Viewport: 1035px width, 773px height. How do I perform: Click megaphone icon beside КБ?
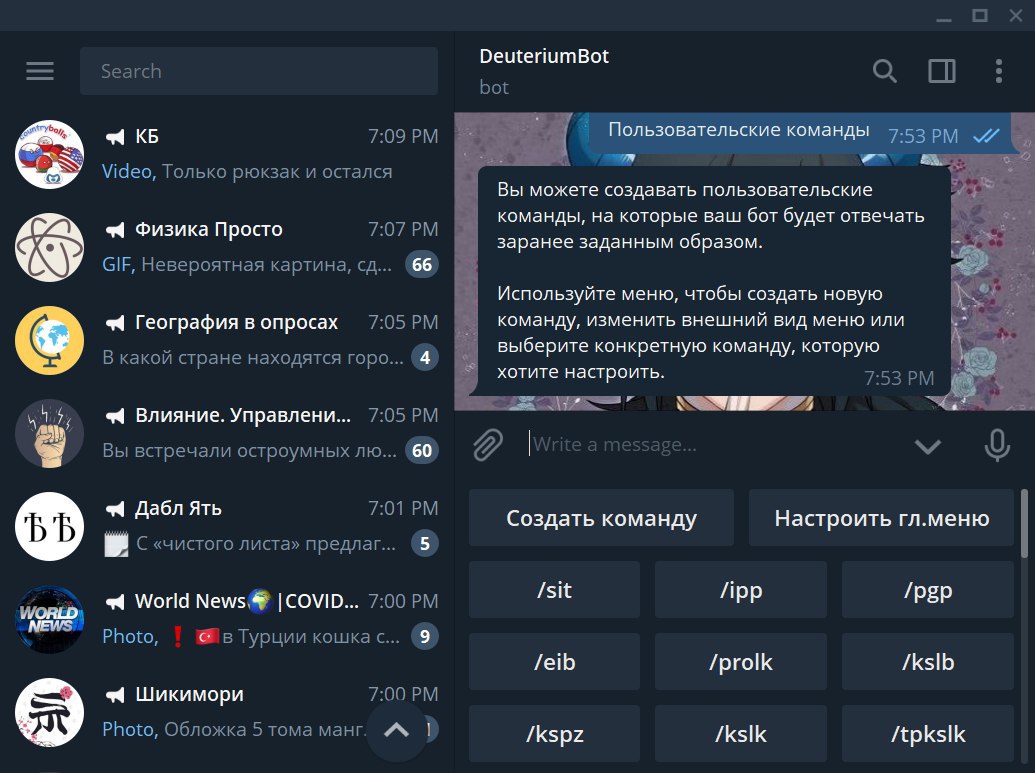115,137
